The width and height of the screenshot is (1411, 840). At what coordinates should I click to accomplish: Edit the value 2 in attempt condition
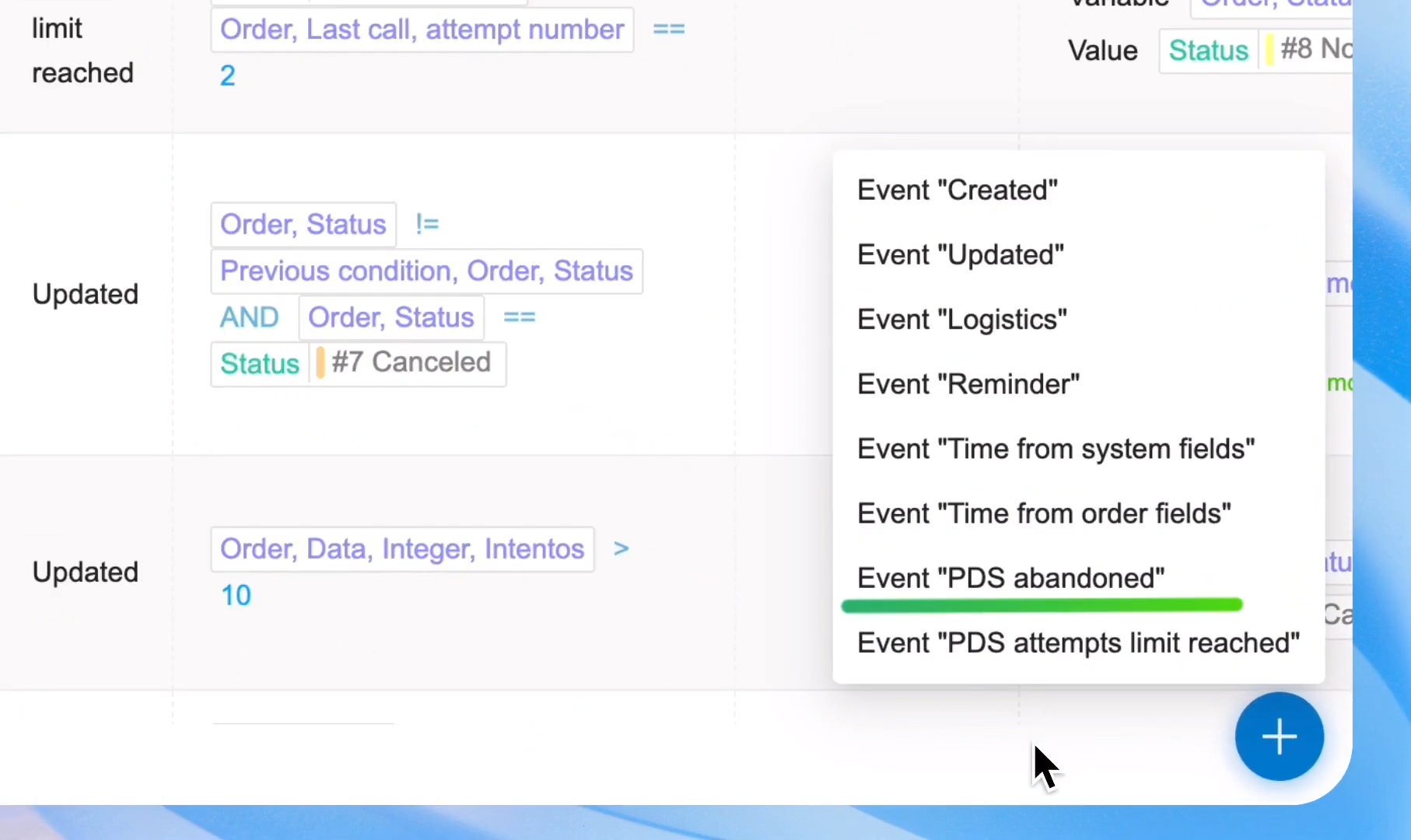[x=227, y=75]
